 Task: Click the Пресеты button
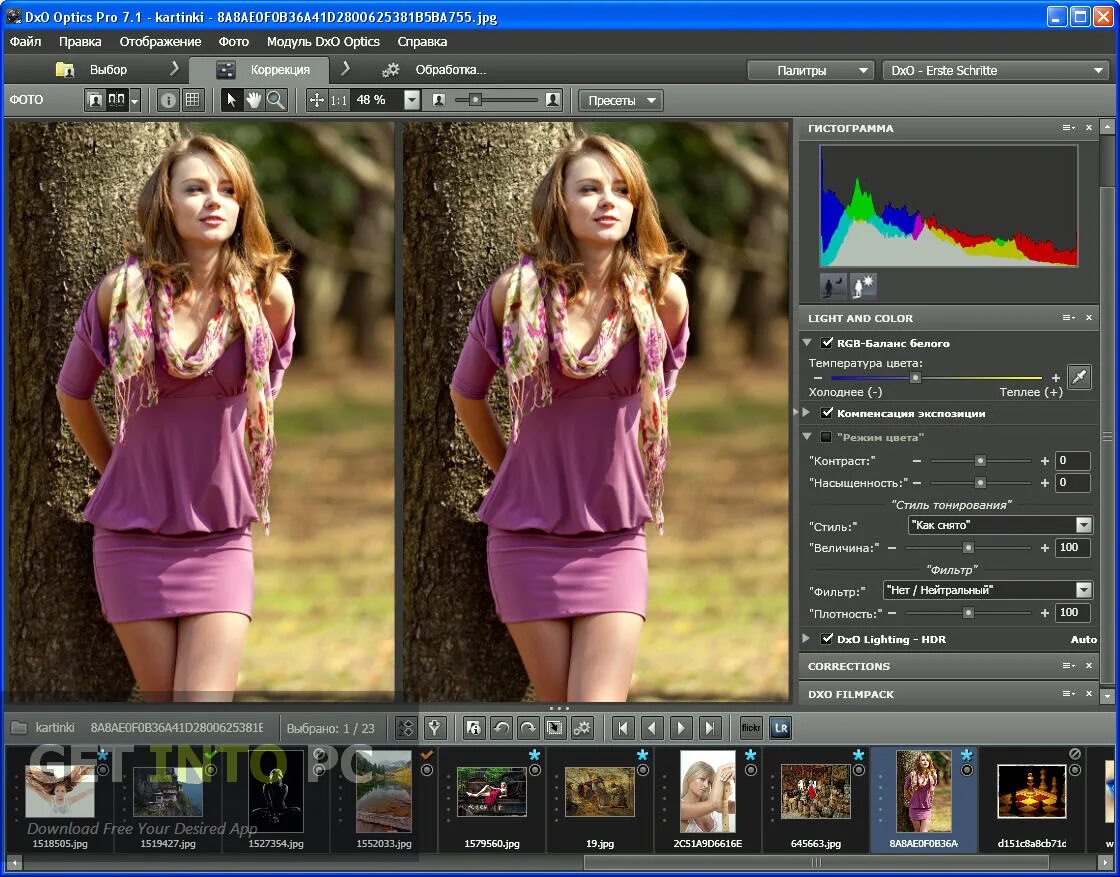coord(620,100)
